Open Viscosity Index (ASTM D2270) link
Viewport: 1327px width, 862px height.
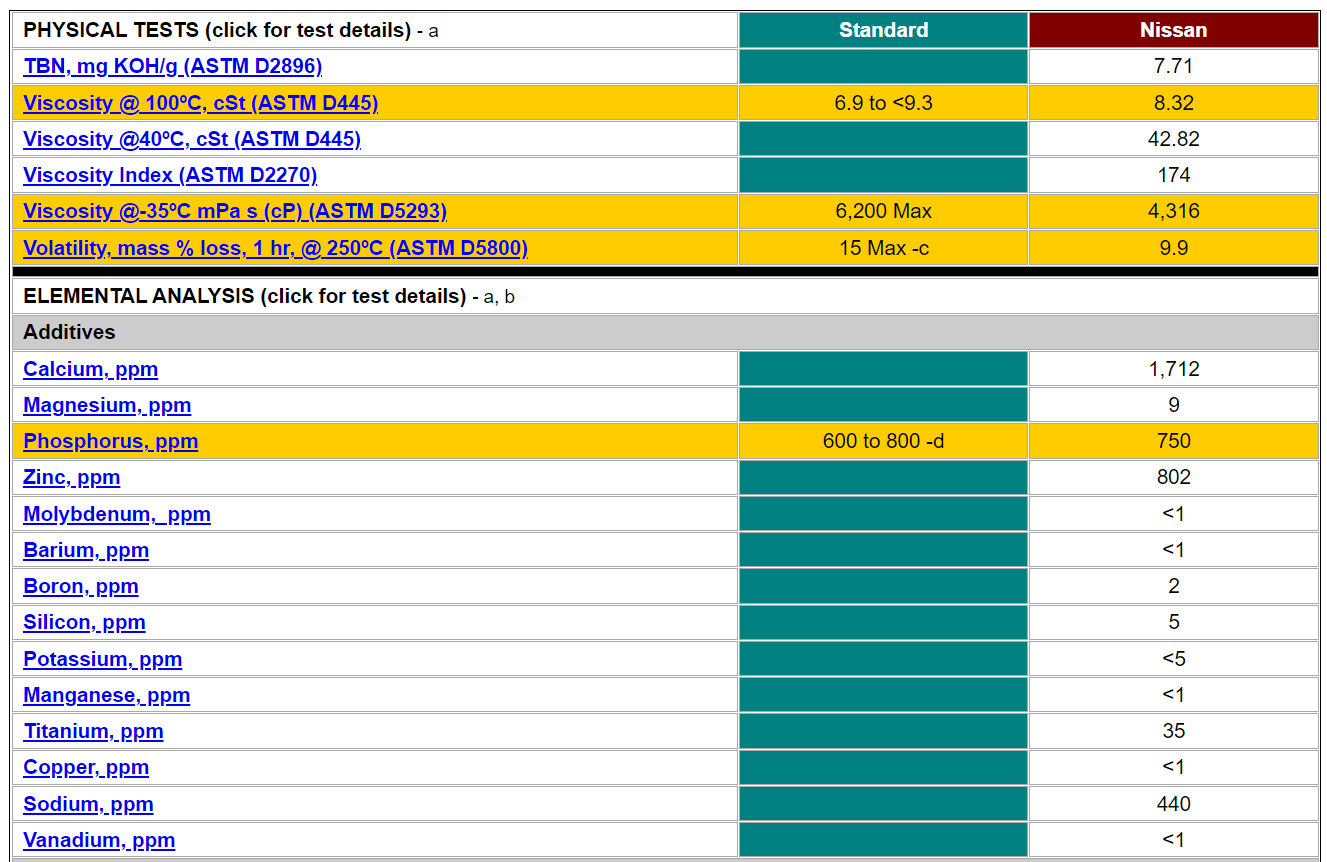pos(170,174)
